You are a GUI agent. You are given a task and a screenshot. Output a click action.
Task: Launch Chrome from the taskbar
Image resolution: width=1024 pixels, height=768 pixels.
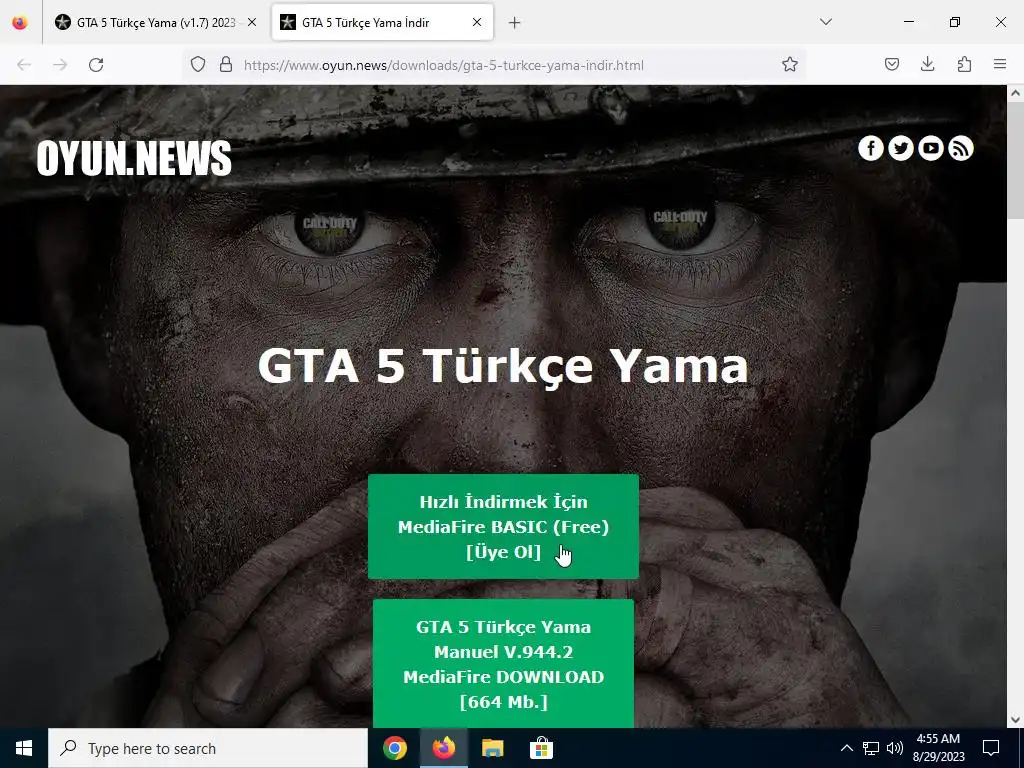(394, 748)
